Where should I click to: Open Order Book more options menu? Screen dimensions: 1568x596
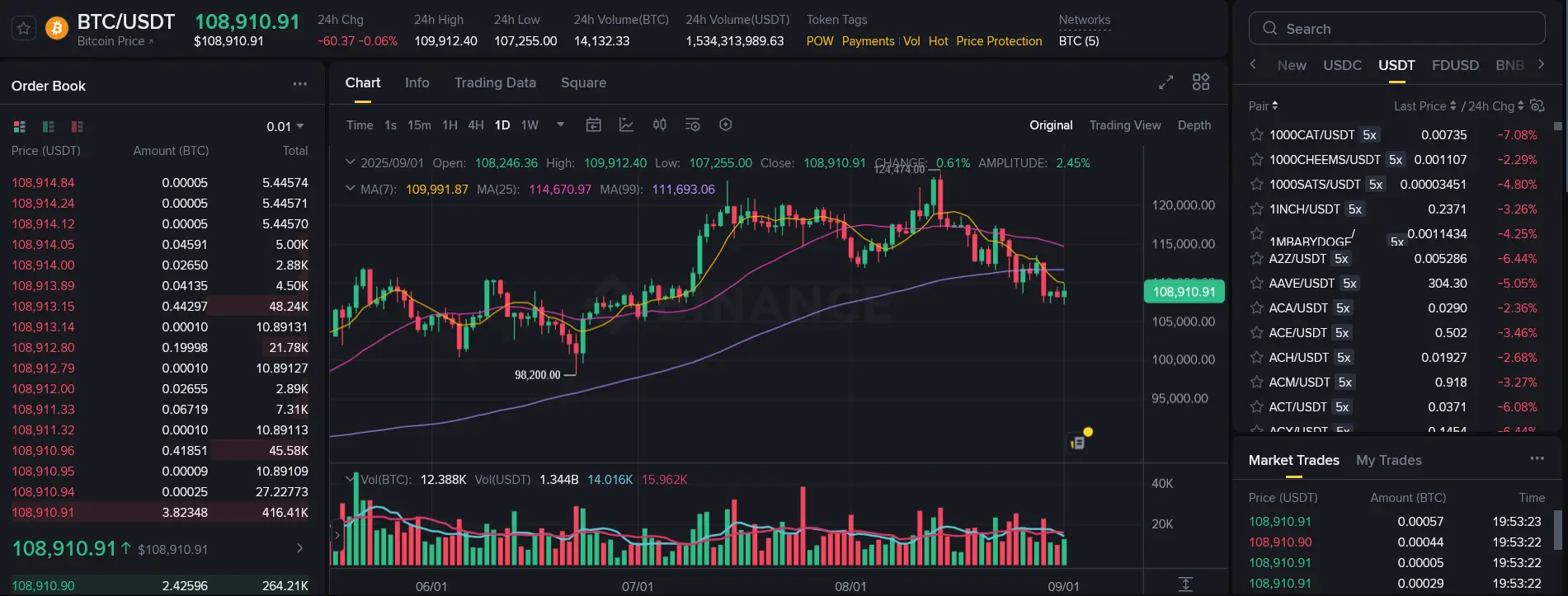click(x=299, y=84)
